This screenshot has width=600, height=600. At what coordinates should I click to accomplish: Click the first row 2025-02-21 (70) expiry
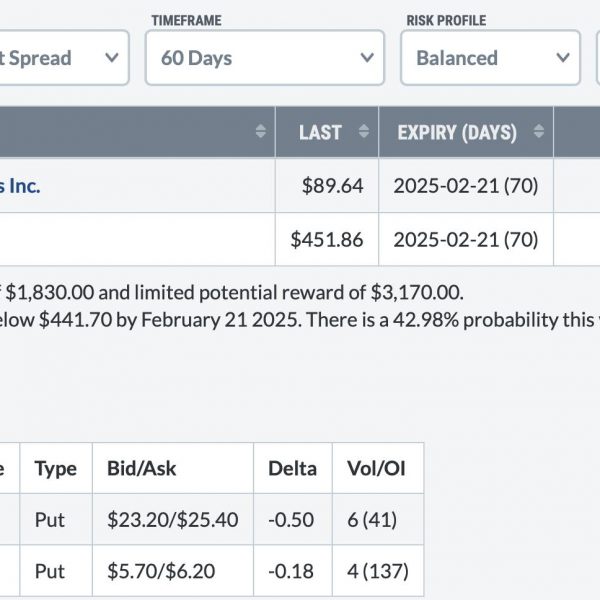click(466, 186)
